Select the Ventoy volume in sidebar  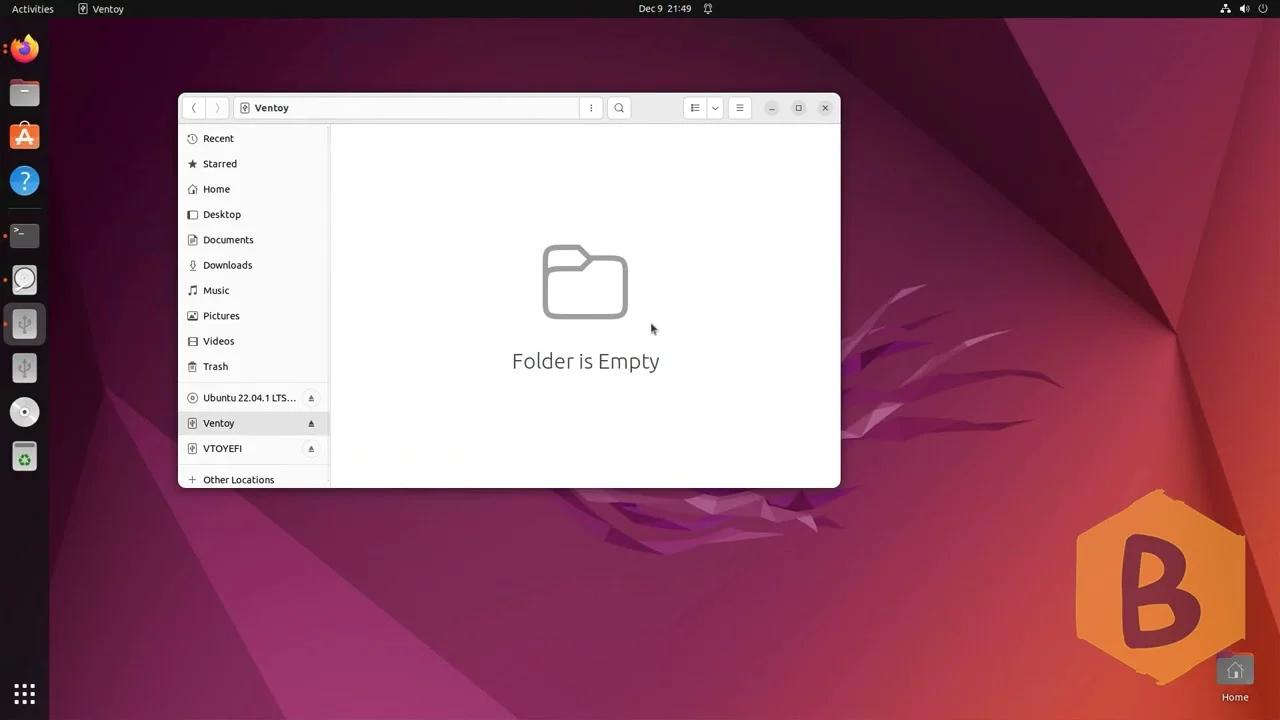254,423
